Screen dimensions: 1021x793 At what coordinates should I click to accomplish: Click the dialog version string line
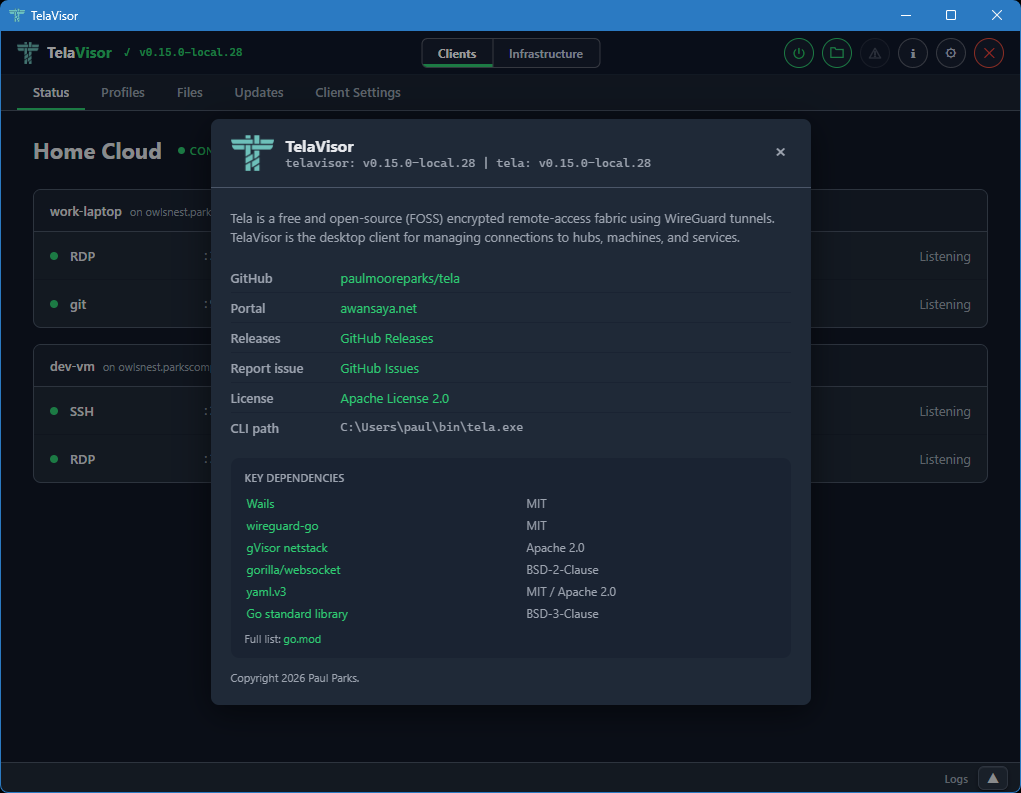coord(468,163)
